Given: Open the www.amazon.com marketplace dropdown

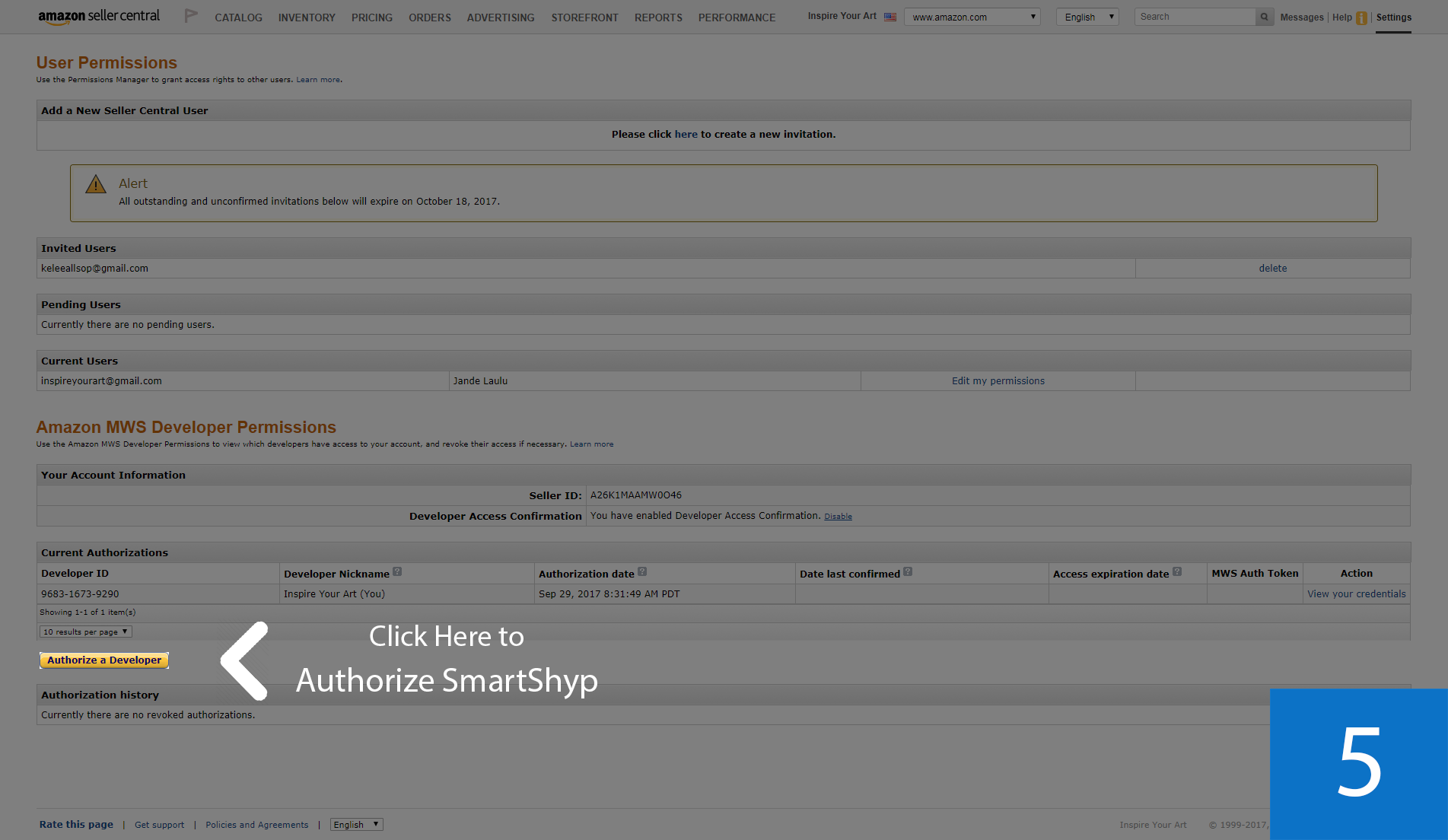Looking at the screenshot, I should point(972,17).
